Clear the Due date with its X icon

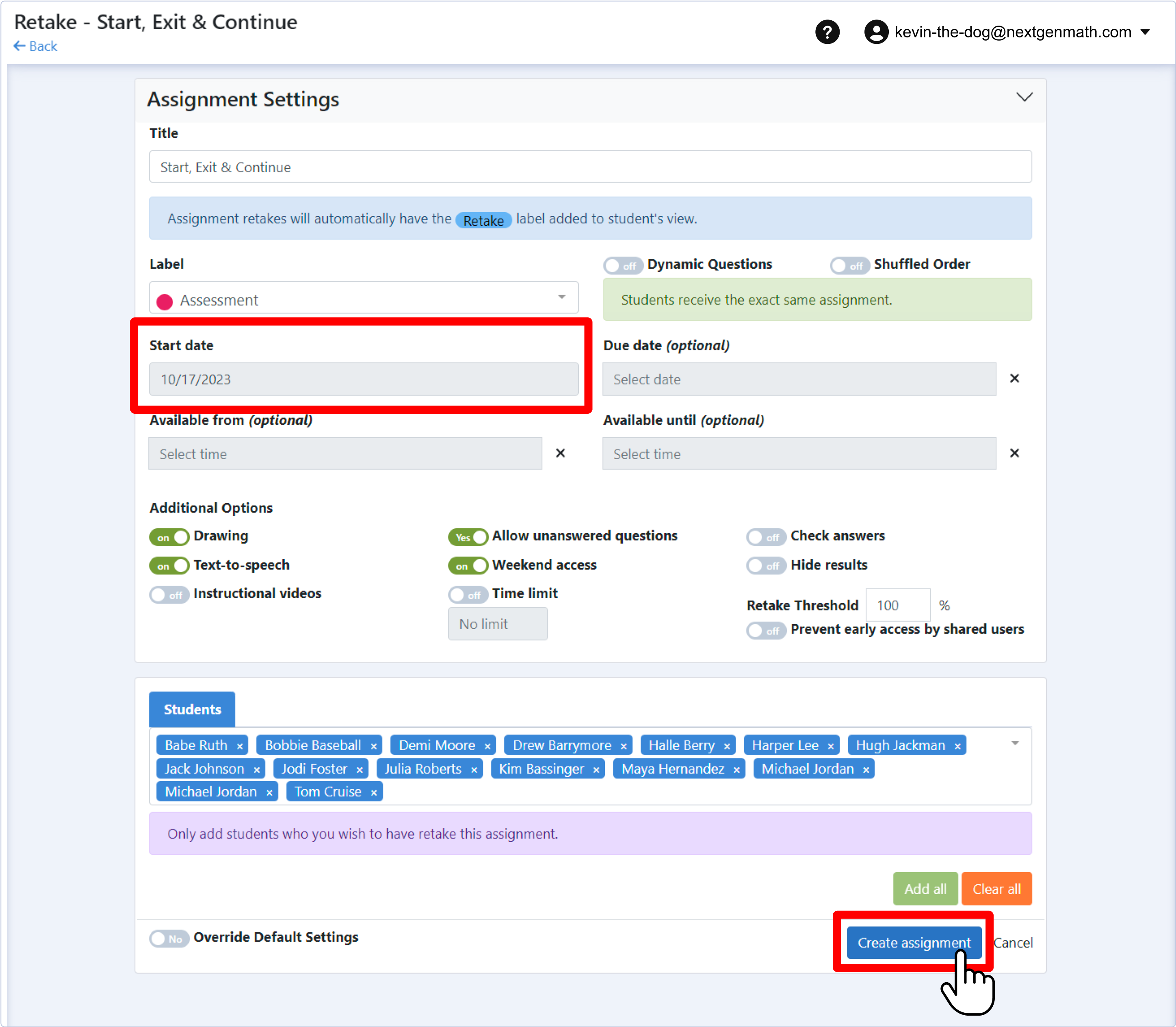(1014, 378)
